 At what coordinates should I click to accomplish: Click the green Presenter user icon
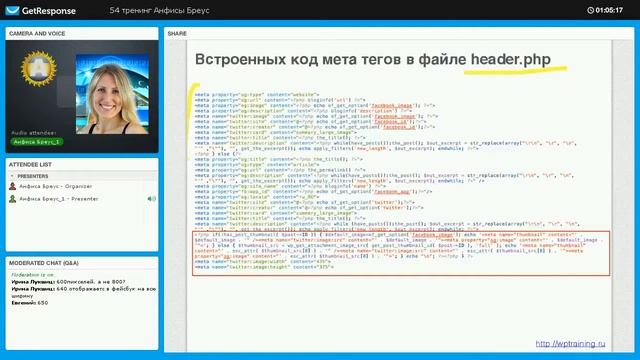(13, 199)
